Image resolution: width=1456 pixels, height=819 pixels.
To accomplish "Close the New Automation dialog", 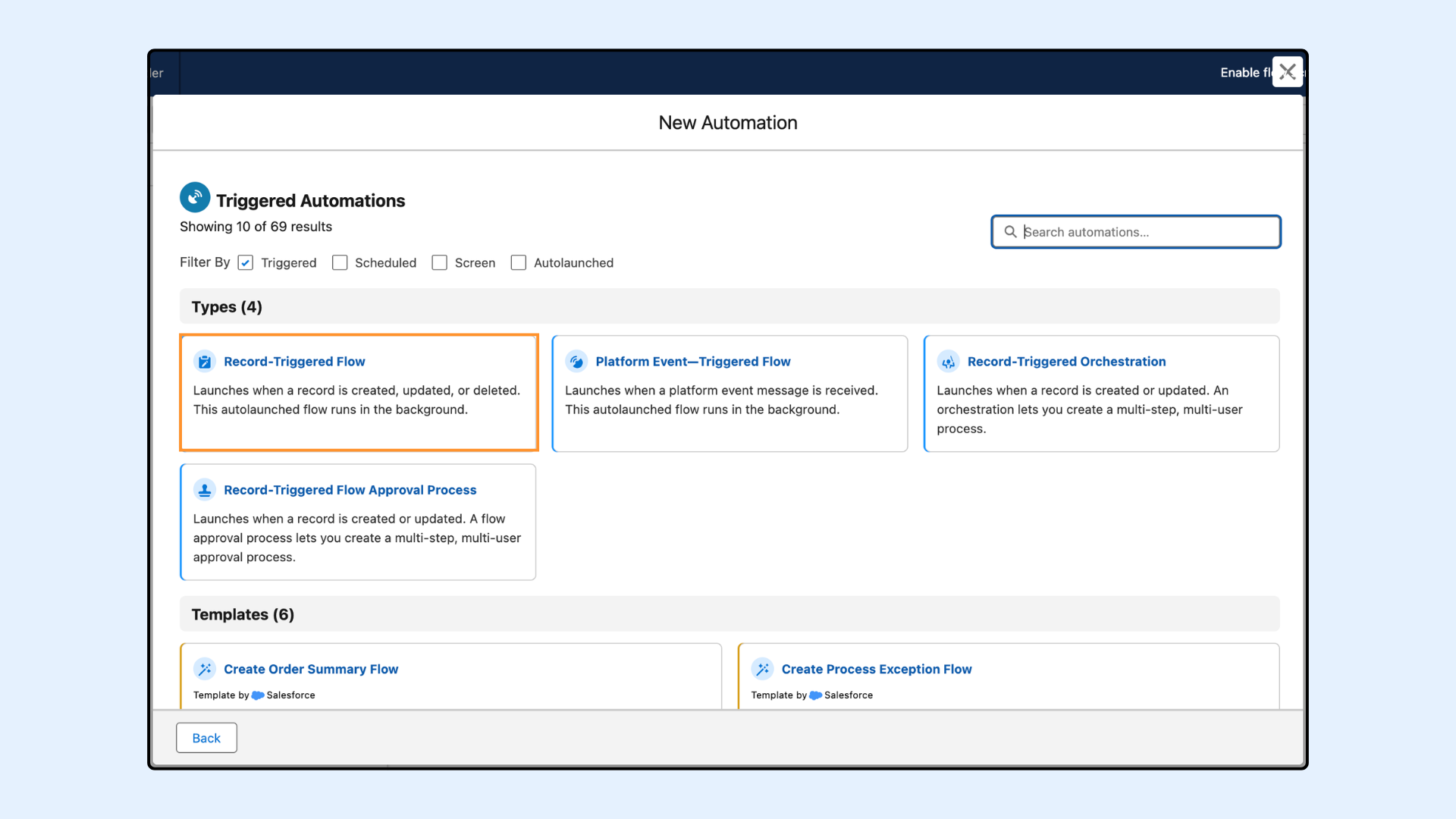I will point(1287,72).
